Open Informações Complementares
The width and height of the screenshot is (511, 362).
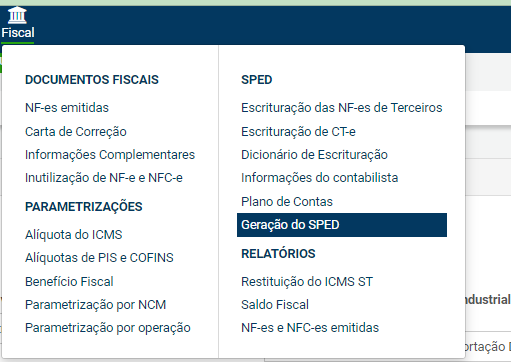pos(110,155)
